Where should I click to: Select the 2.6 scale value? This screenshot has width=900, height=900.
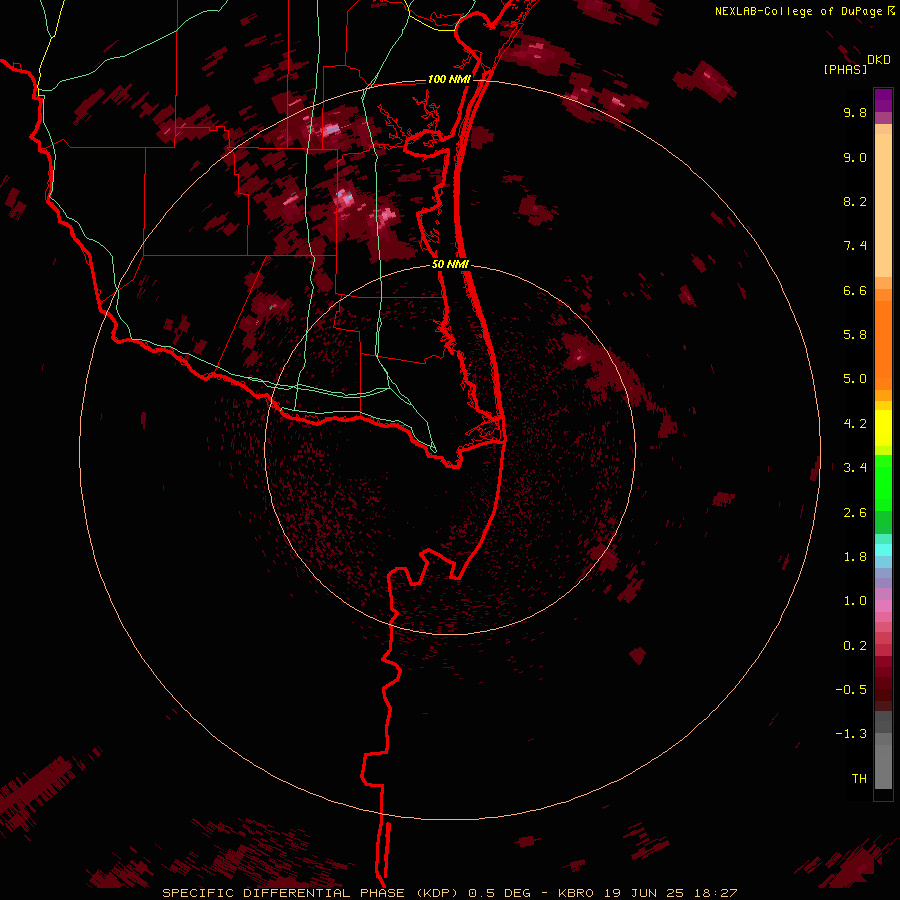point(855,513)
